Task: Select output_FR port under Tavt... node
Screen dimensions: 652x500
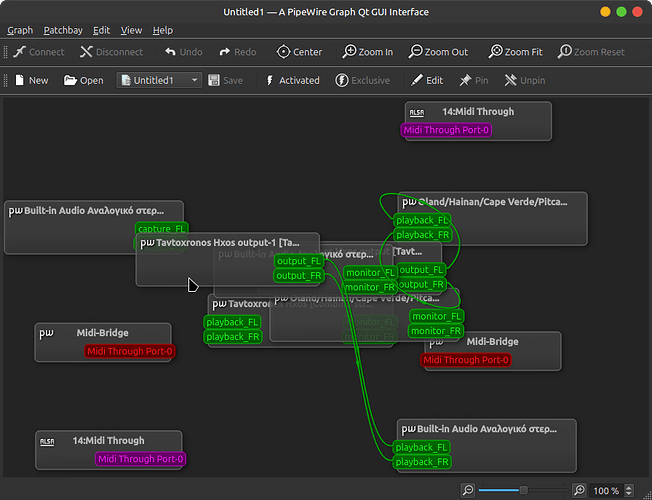Action: (x=421, y=284)
